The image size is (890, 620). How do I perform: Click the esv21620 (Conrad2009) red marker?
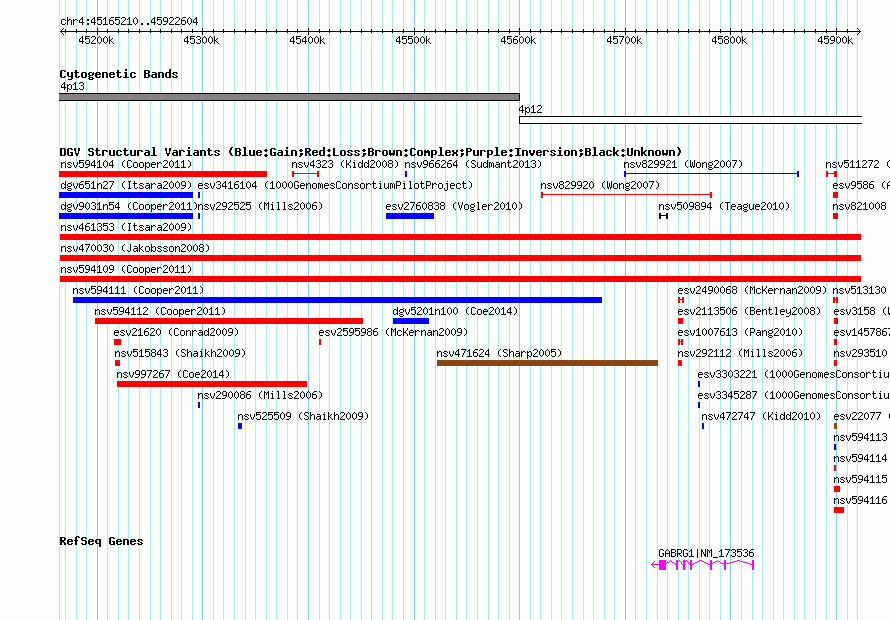click(117, 342)
